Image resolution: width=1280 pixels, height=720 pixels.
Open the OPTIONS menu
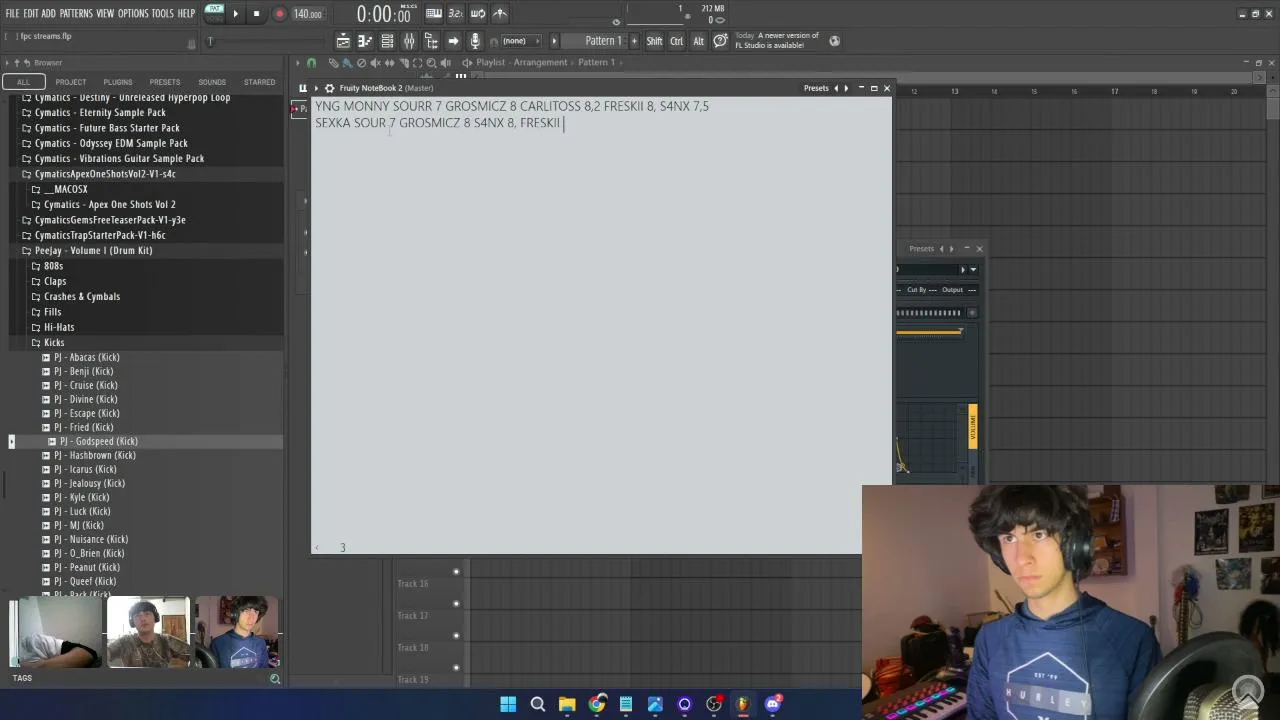click(133, 14)
